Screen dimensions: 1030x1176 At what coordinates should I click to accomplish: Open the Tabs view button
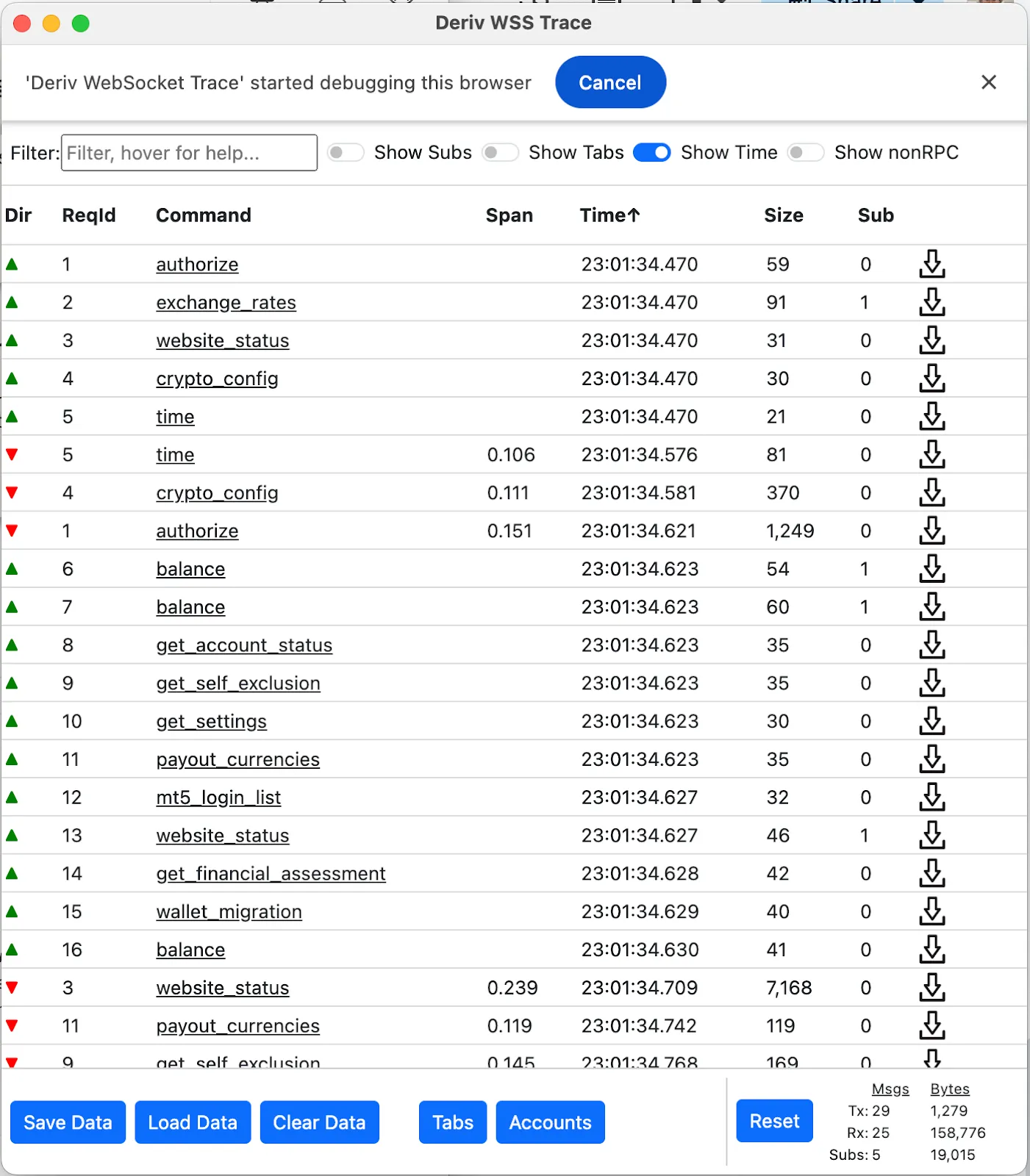[x=453, y=1122]
